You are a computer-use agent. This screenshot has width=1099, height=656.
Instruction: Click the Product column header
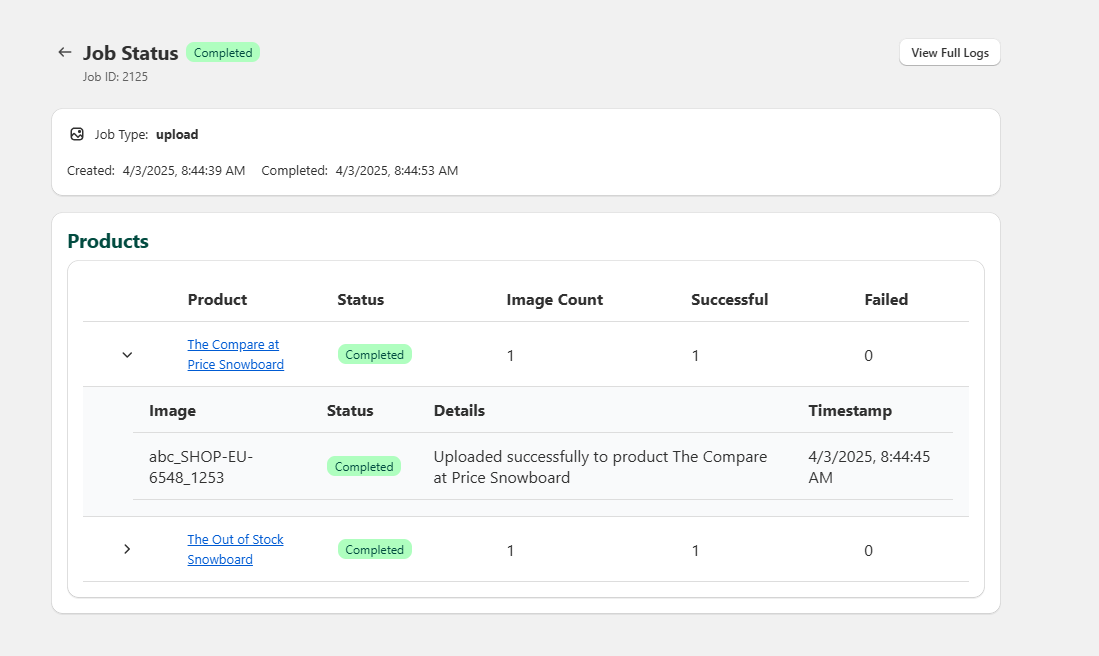pos(217,299)
